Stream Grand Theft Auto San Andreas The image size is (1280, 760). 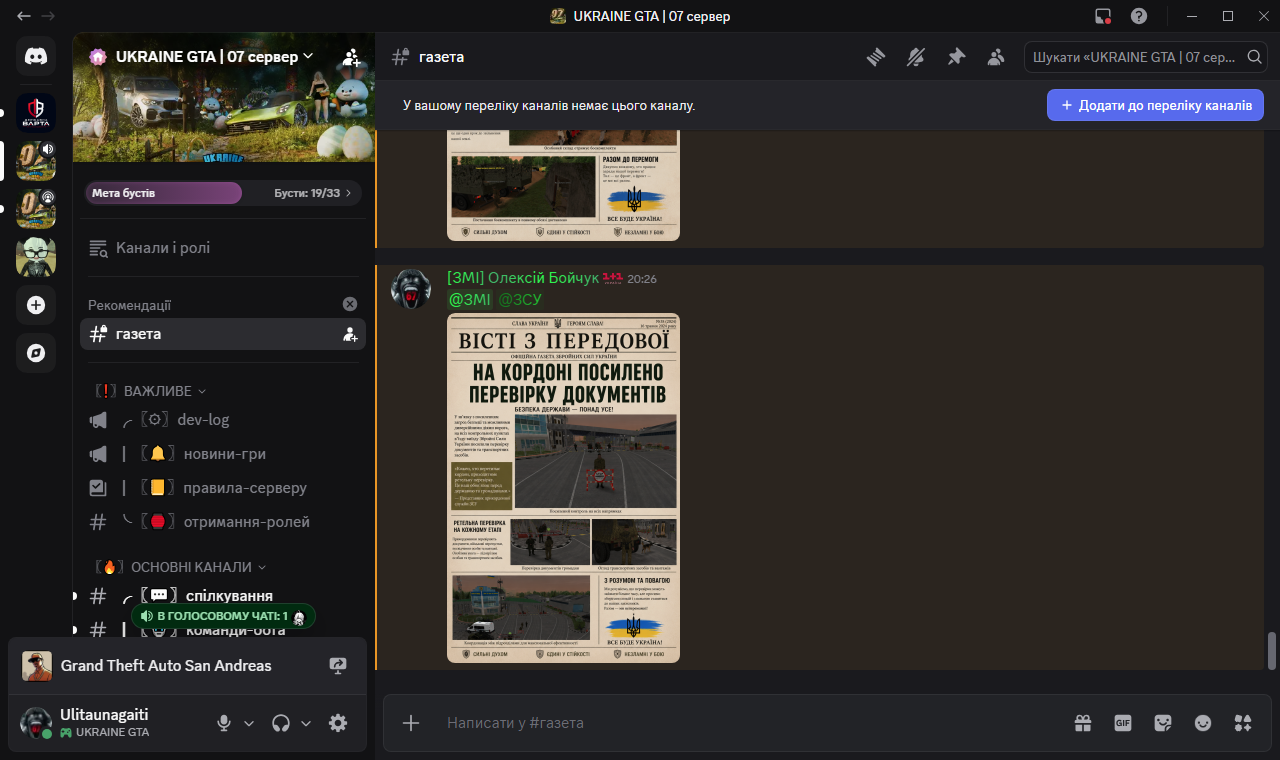pyautogui.click(x=337, y=665)
